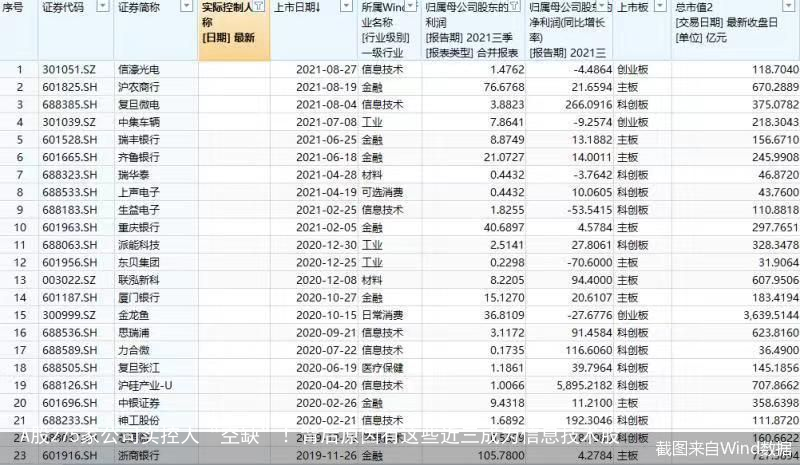Click stock code 601528.SH
The image size is (800, 465).
(x=69, y=140)
